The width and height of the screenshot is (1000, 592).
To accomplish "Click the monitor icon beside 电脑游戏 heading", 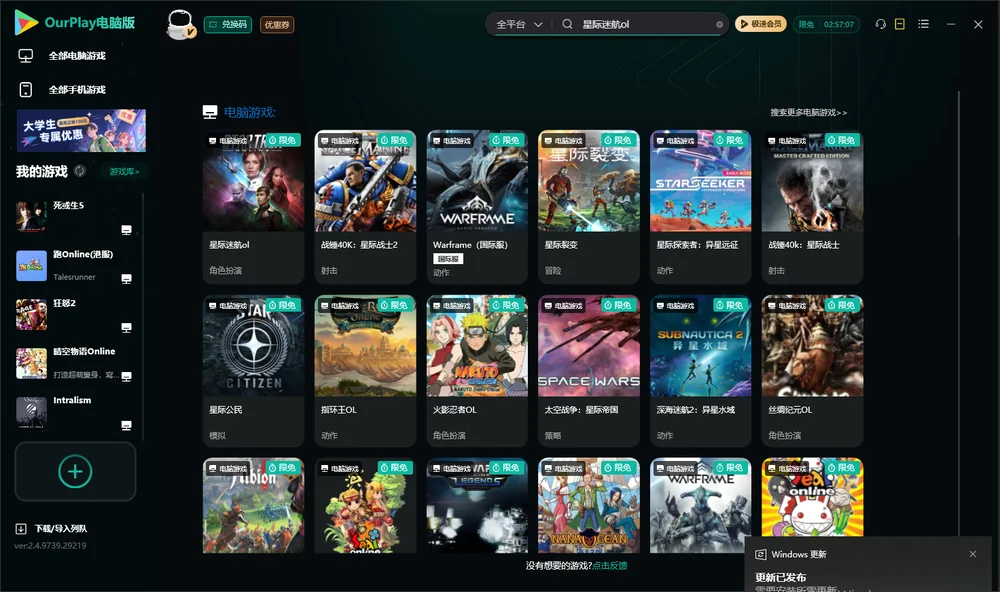I will point(210,112).
